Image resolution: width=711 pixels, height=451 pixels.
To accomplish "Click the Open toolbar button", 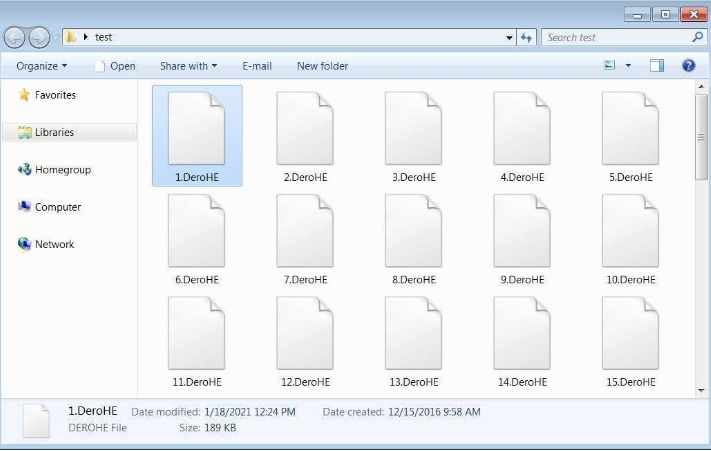I will 115,66.
